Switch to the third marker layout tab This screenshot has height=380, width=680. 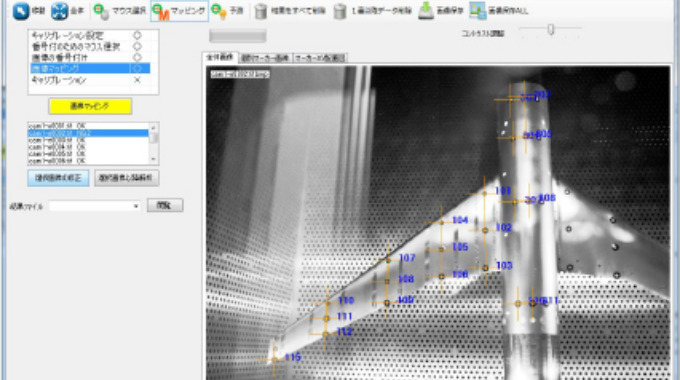(x=320, y=58)
